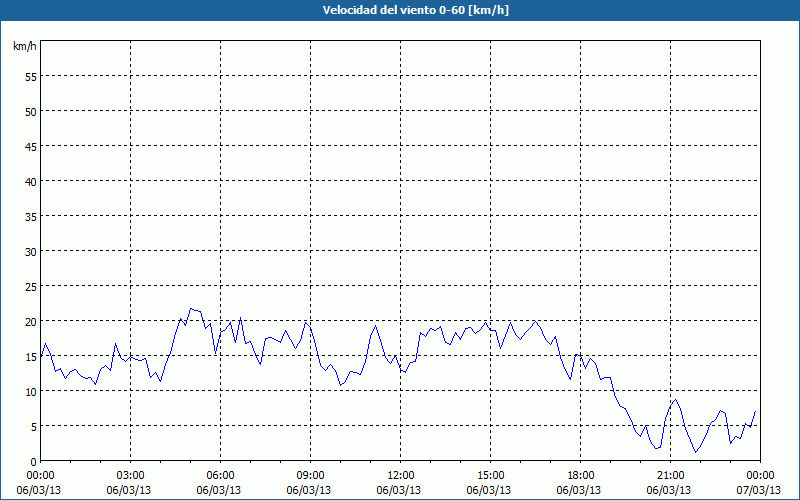This screenshot has width=800, height=500.
Task: Select the 40 y-axis label
Action: (31, 182)
